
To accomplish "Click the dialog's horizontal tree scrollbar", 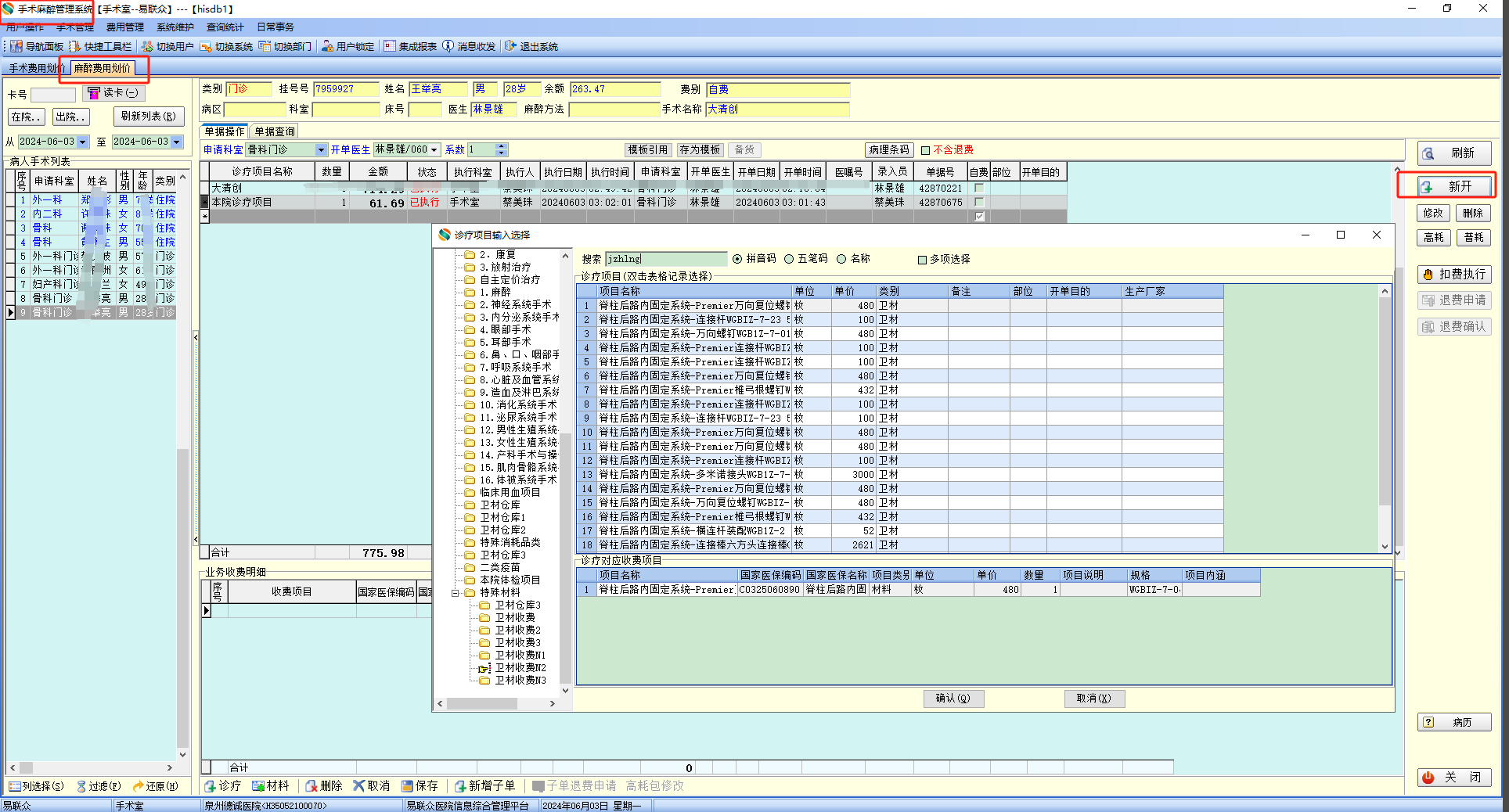I will 495,703.
